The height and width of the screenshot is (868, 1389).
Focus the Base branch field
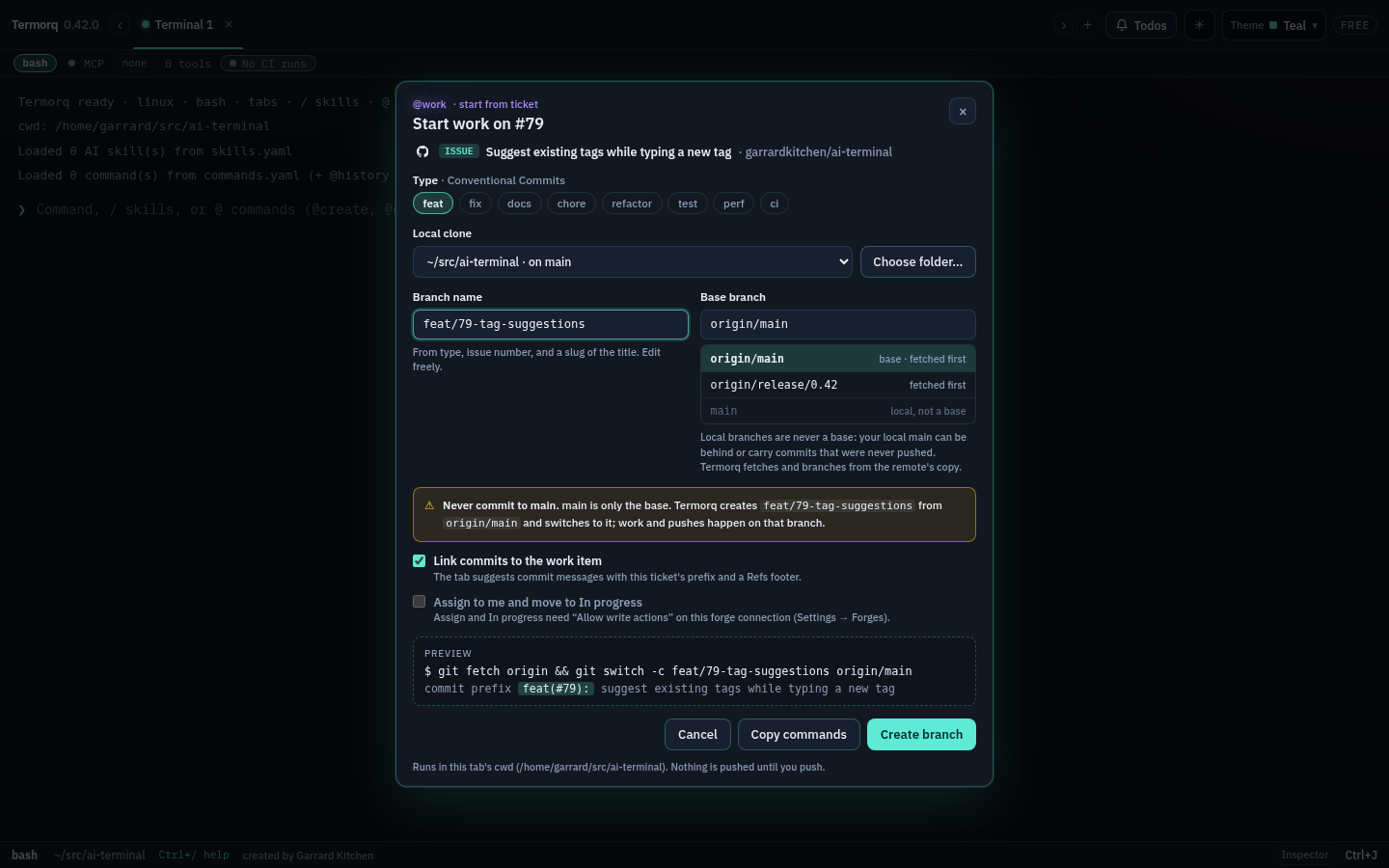point(838,325)
